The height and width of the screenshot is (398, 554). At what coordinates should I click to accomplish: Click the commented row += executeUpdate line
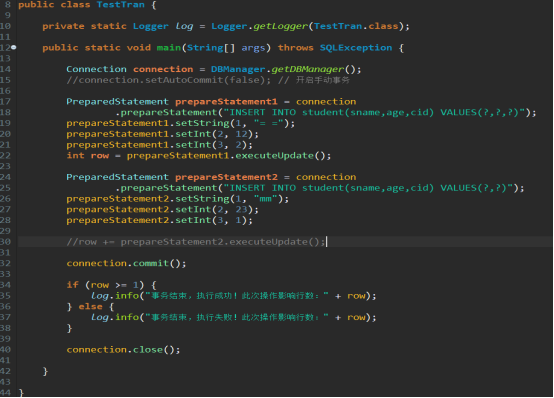point(196,242)
